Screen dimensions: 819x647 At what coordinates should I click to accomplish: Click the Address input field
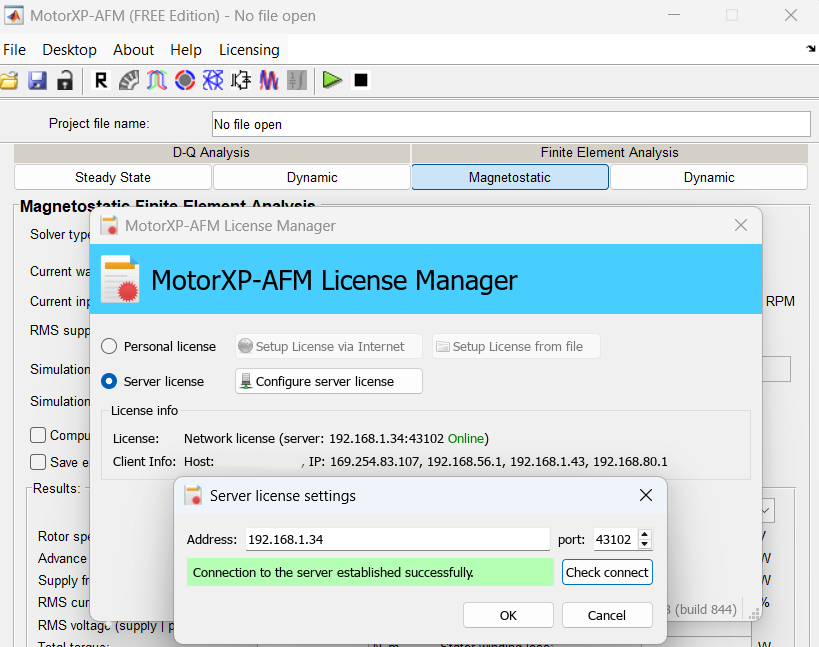(395, 539)
